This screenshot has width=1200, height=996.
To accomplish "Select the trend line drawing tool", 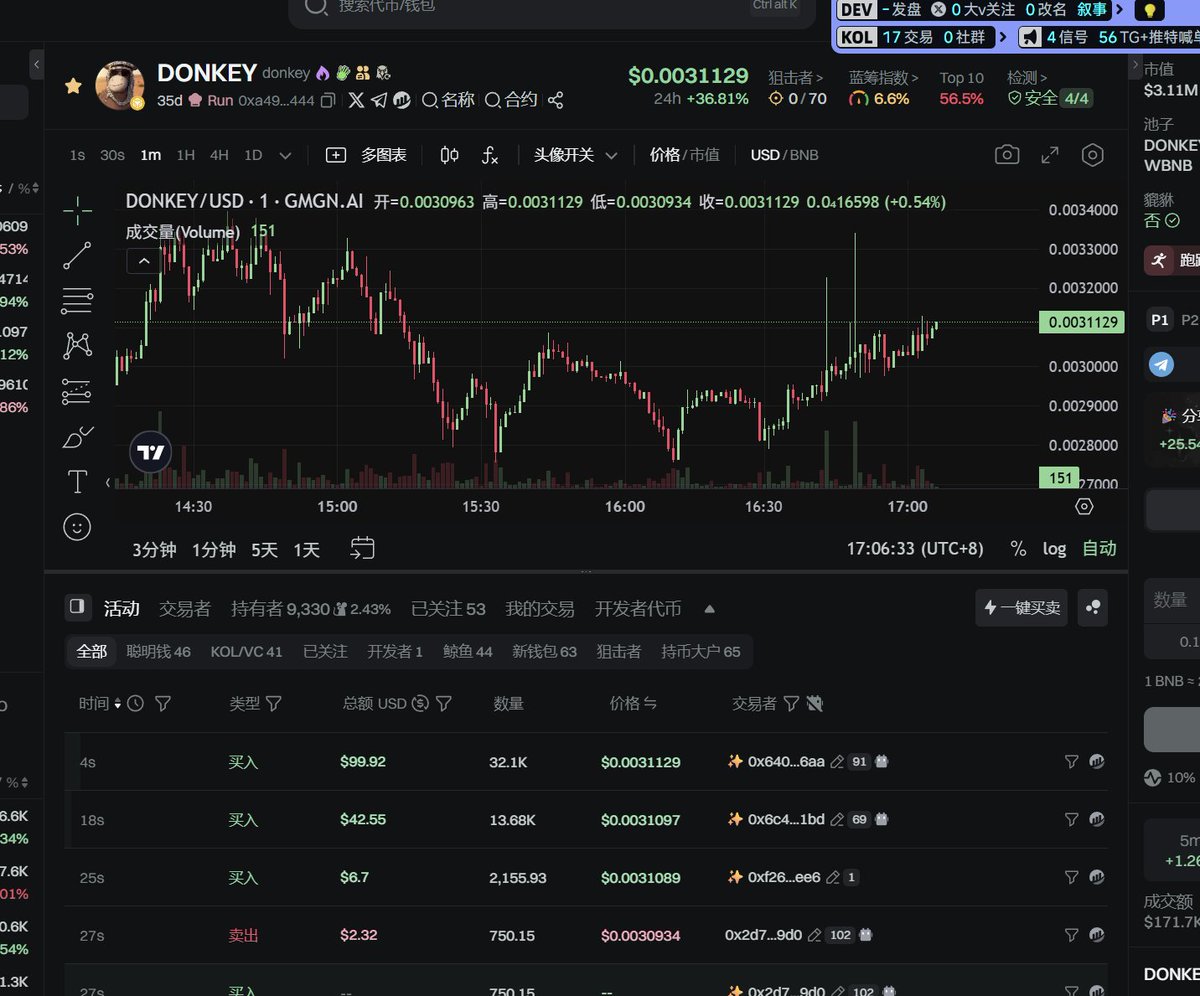I will pos(77,255).
